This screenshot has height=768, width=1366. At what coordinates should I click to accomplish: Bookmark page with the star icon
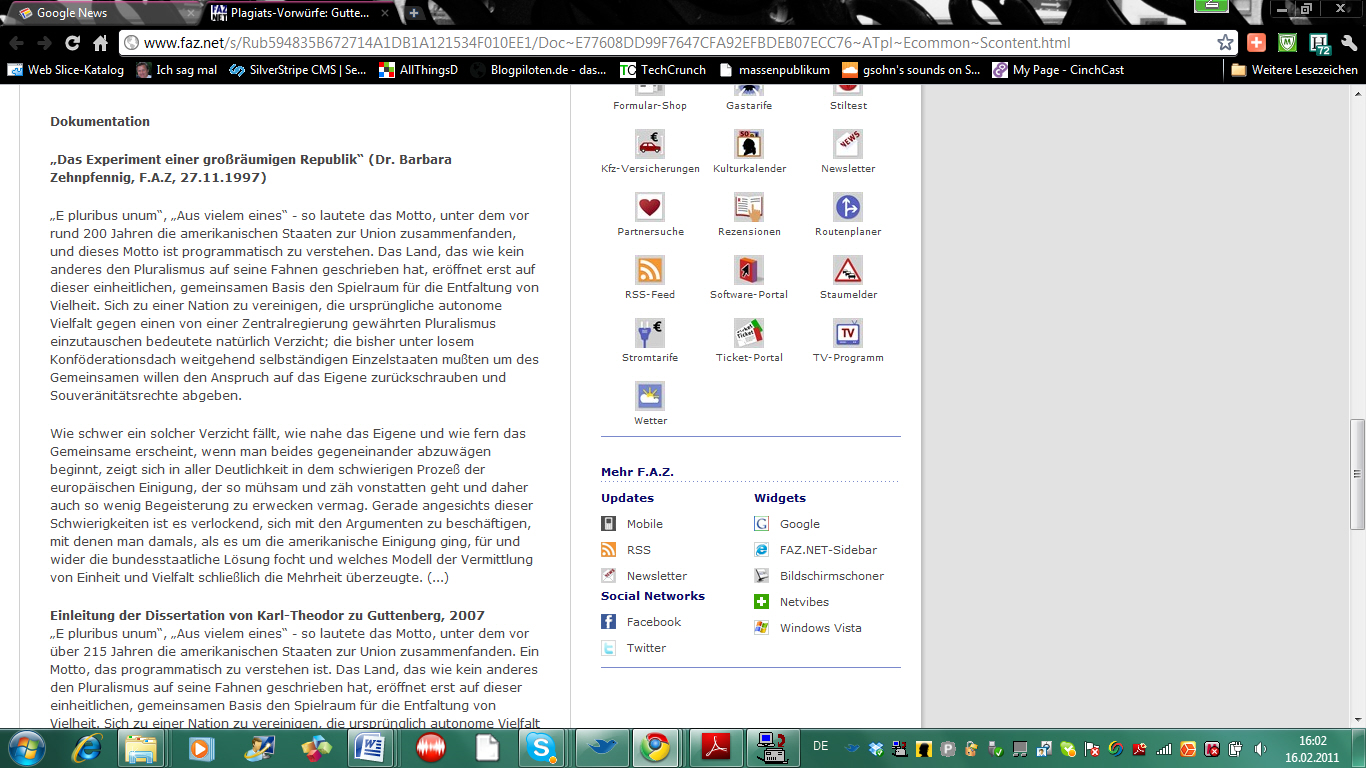coord(1225,43)
